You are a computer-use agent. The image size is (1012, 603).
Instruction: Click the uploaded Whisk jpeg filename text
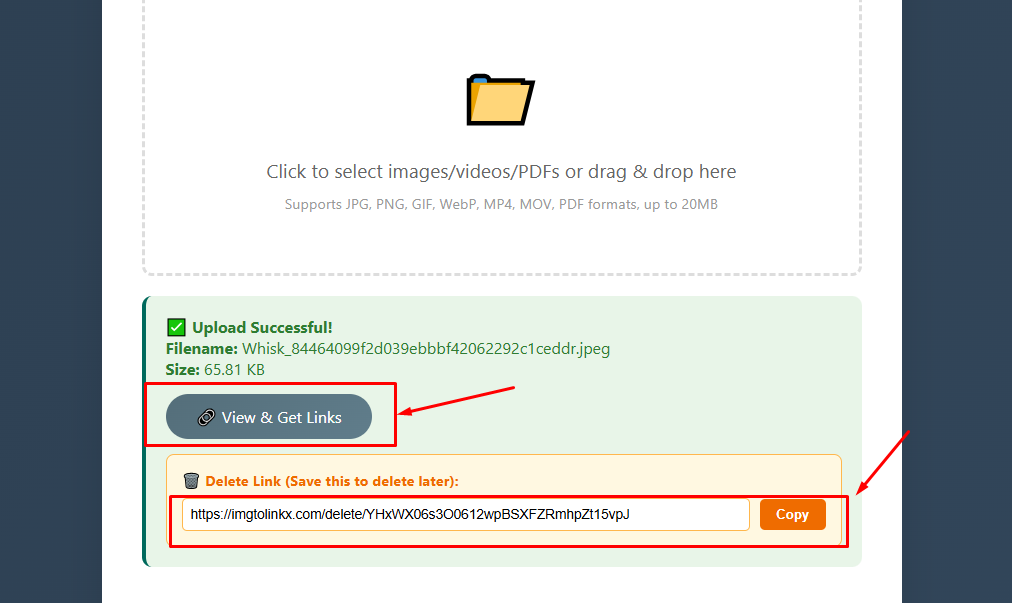(426, 349)
